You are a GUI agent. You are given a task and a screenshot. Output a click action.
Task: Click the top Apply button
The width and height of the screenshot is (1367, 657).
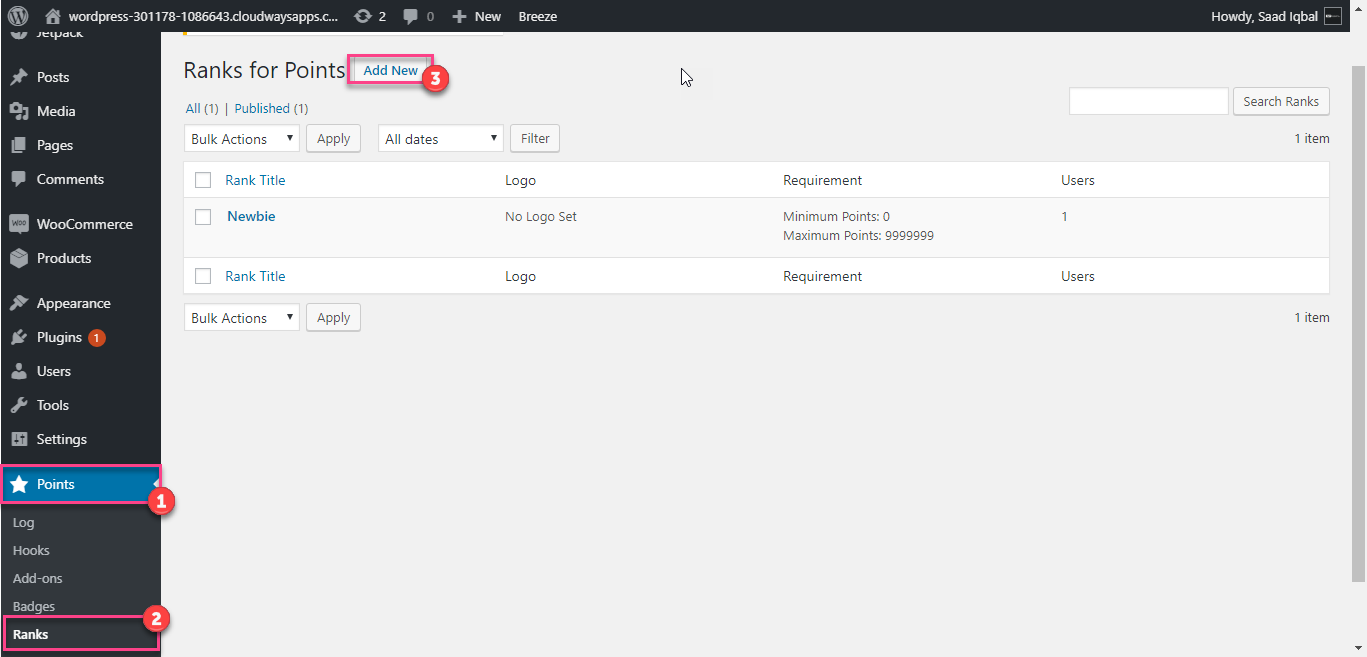click(333, 139)
